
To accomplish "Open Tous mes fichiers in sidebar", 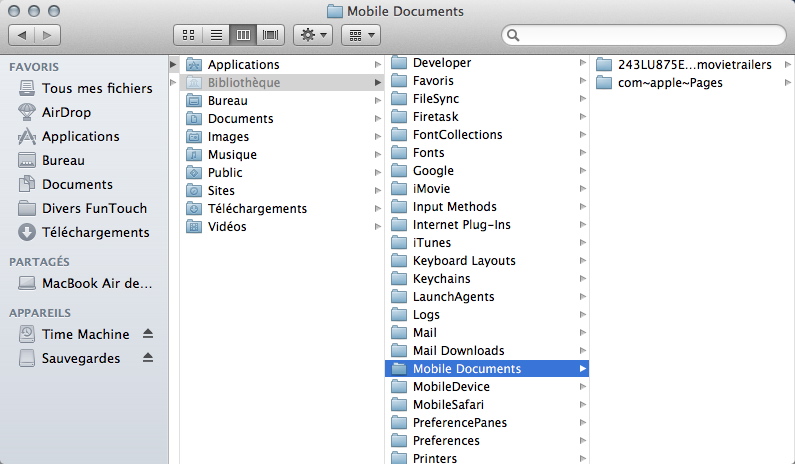I will (84, 88).
